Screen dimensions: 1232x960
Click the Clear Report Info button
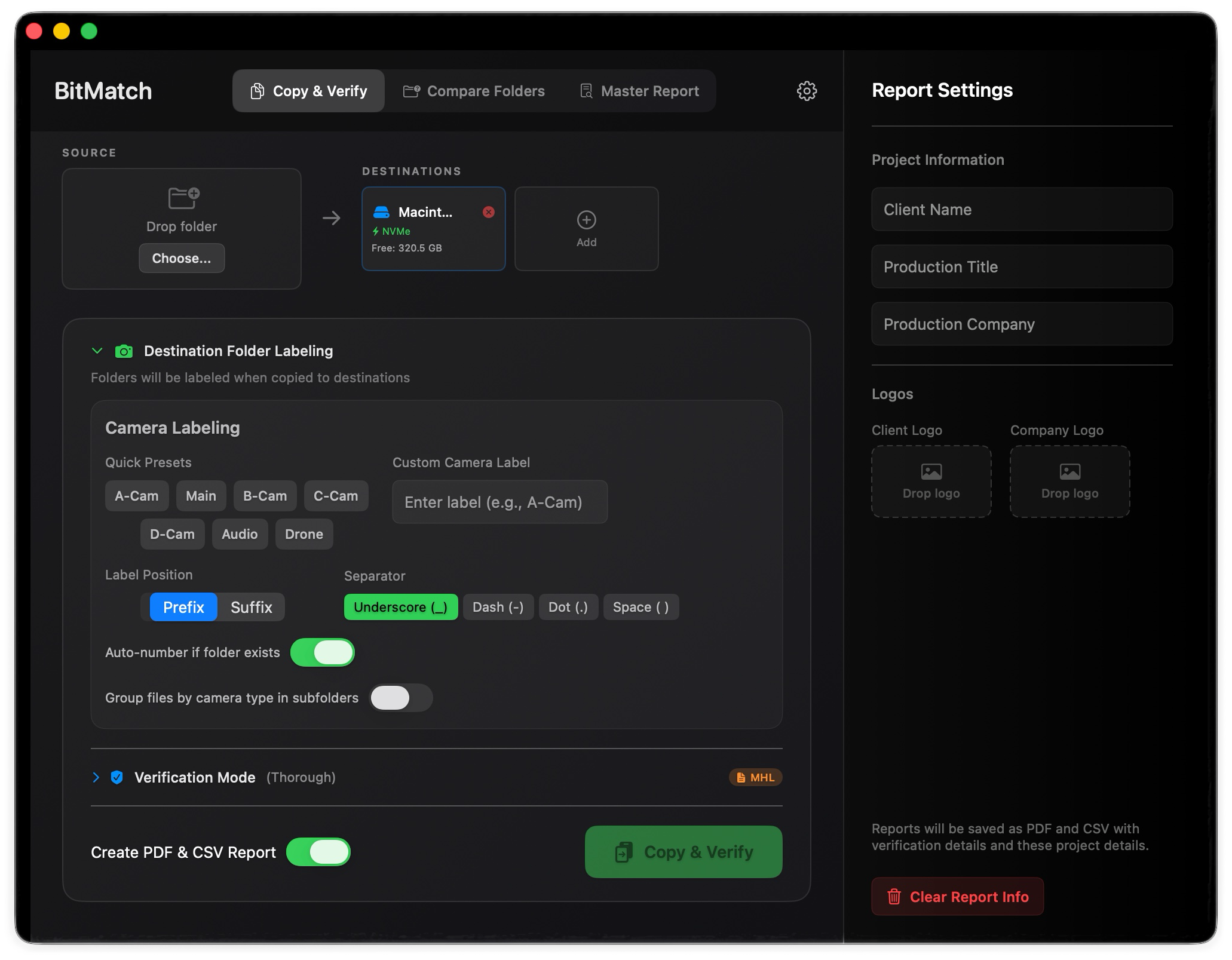pyautogui.click(x=957, y=897)
